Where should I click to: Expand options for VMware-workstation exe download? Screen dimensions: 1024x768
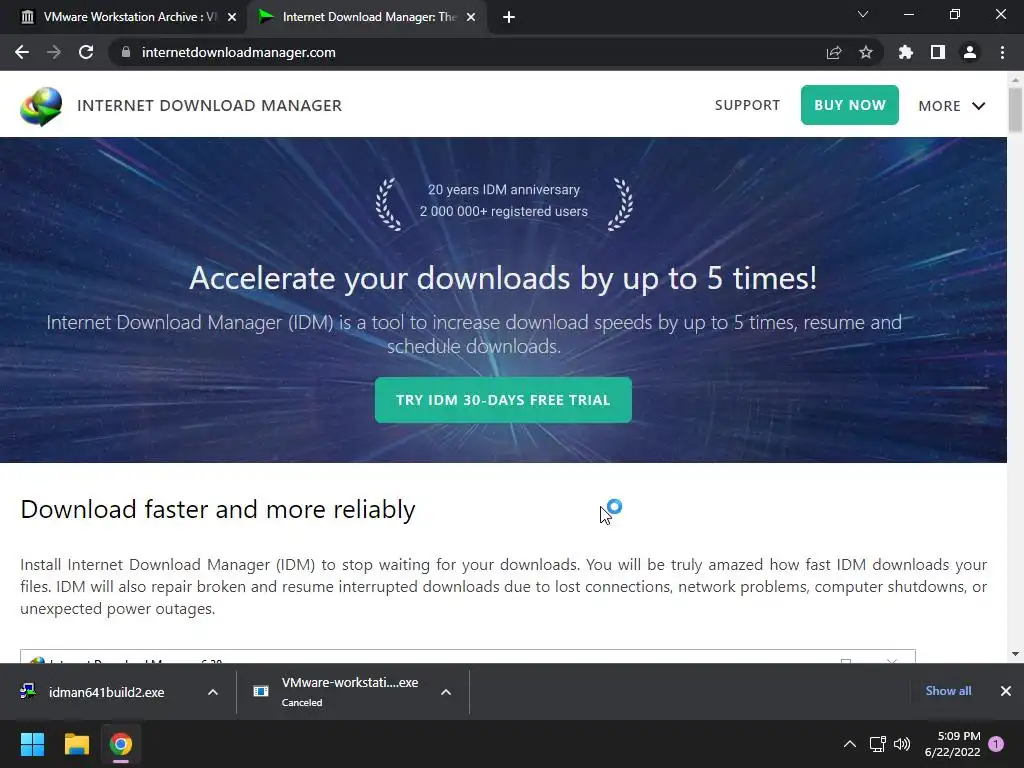click(446, 692)
